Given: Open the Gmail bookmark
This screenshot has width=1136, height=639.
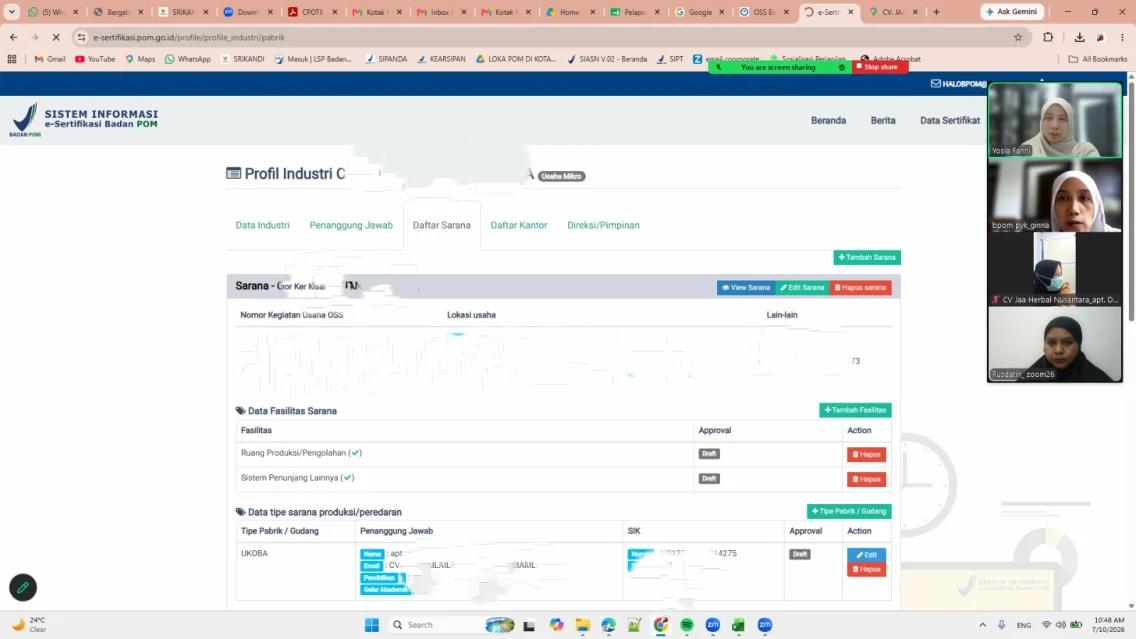Looking at the screenshot, I should [x=50, y=59].
